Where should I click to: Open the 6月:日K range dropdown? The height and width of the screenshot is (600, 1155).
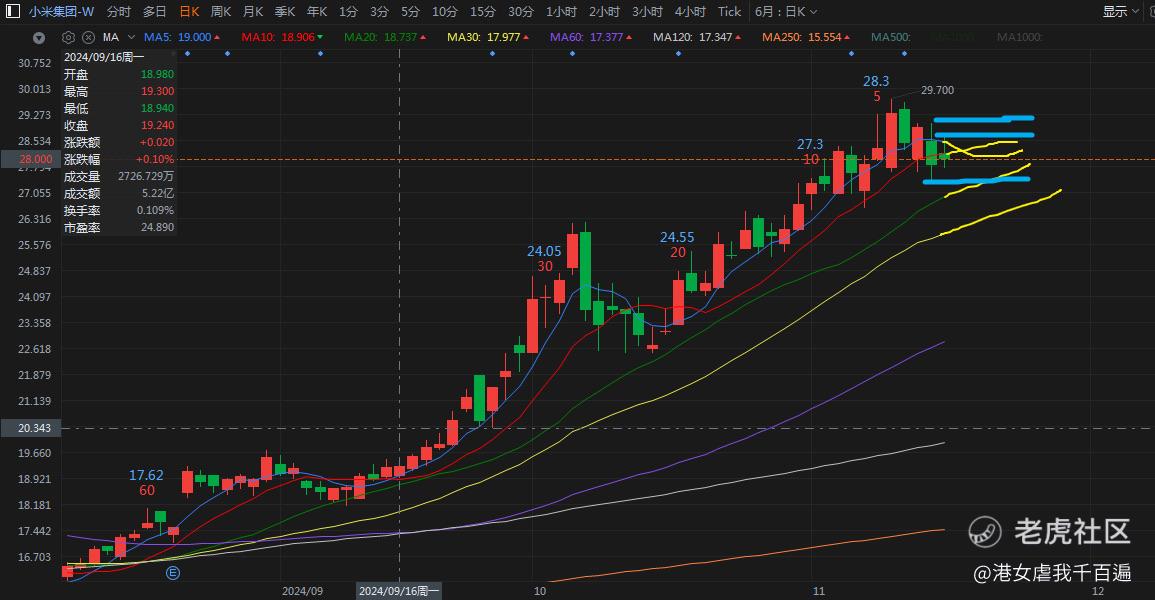click(786, 12)
